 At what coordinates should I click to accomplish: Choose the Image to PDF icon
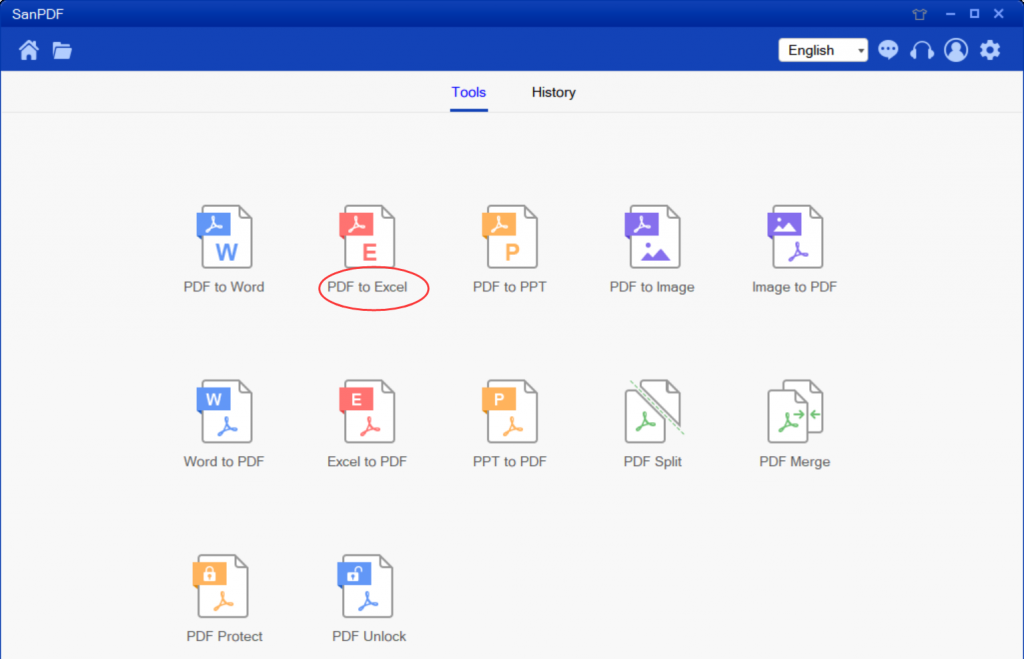[x=795, y=236]
